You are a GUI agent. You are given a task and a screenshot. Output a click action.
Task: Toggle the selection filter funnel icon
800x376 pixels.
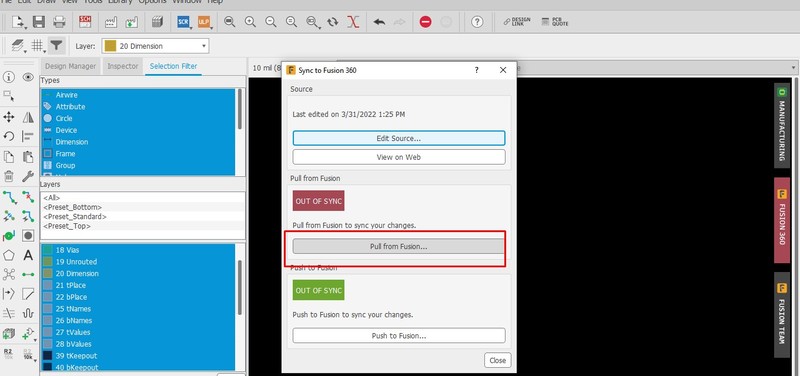tap(57, 45)
